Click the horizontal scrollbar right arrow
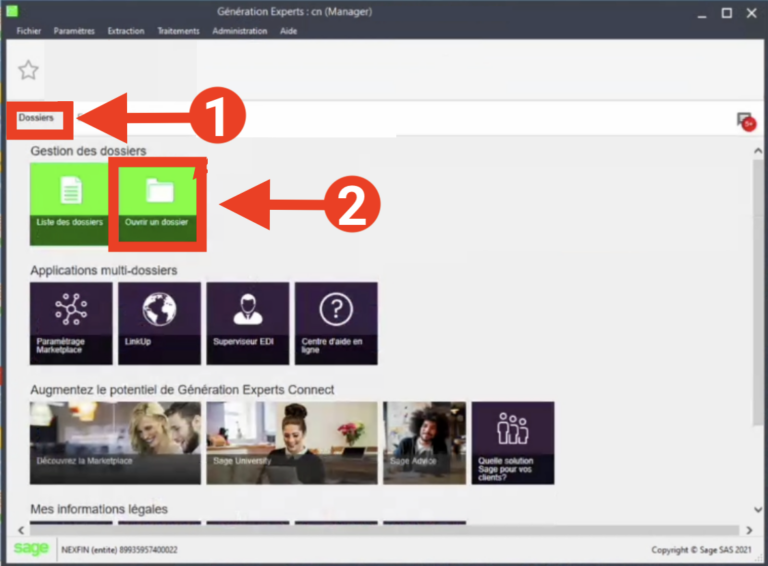Image resolution: width=768 pixels, height=566 pixels. pyautogui.click(x=749, y=530)
